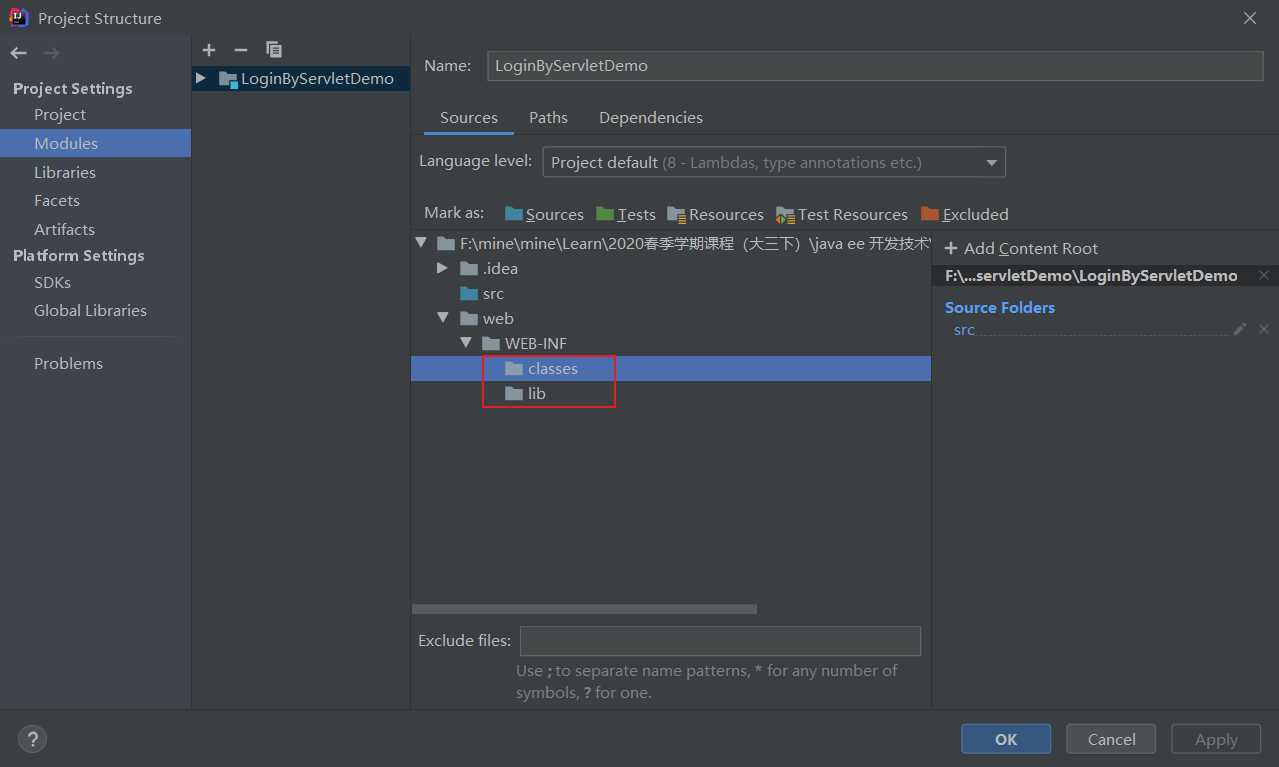The image size is (1279, 767).
Task: Select the content root path row
Action: point(671,242)
